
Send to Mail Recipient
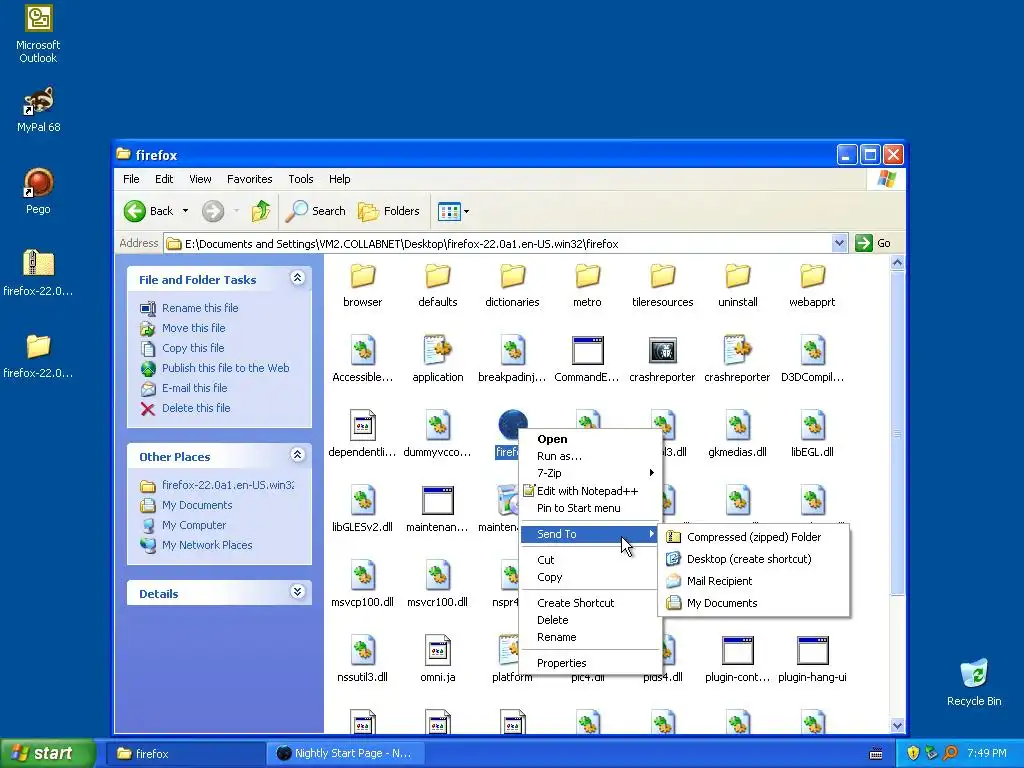754,581
